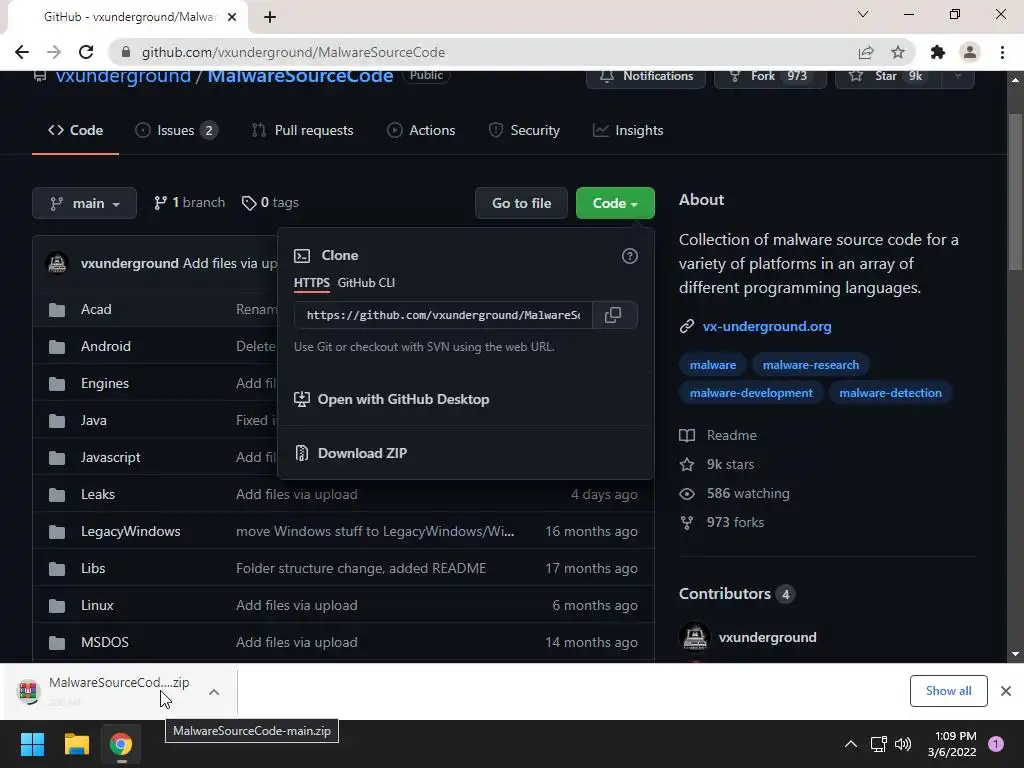Close the downloads bar

[1006, 691]
